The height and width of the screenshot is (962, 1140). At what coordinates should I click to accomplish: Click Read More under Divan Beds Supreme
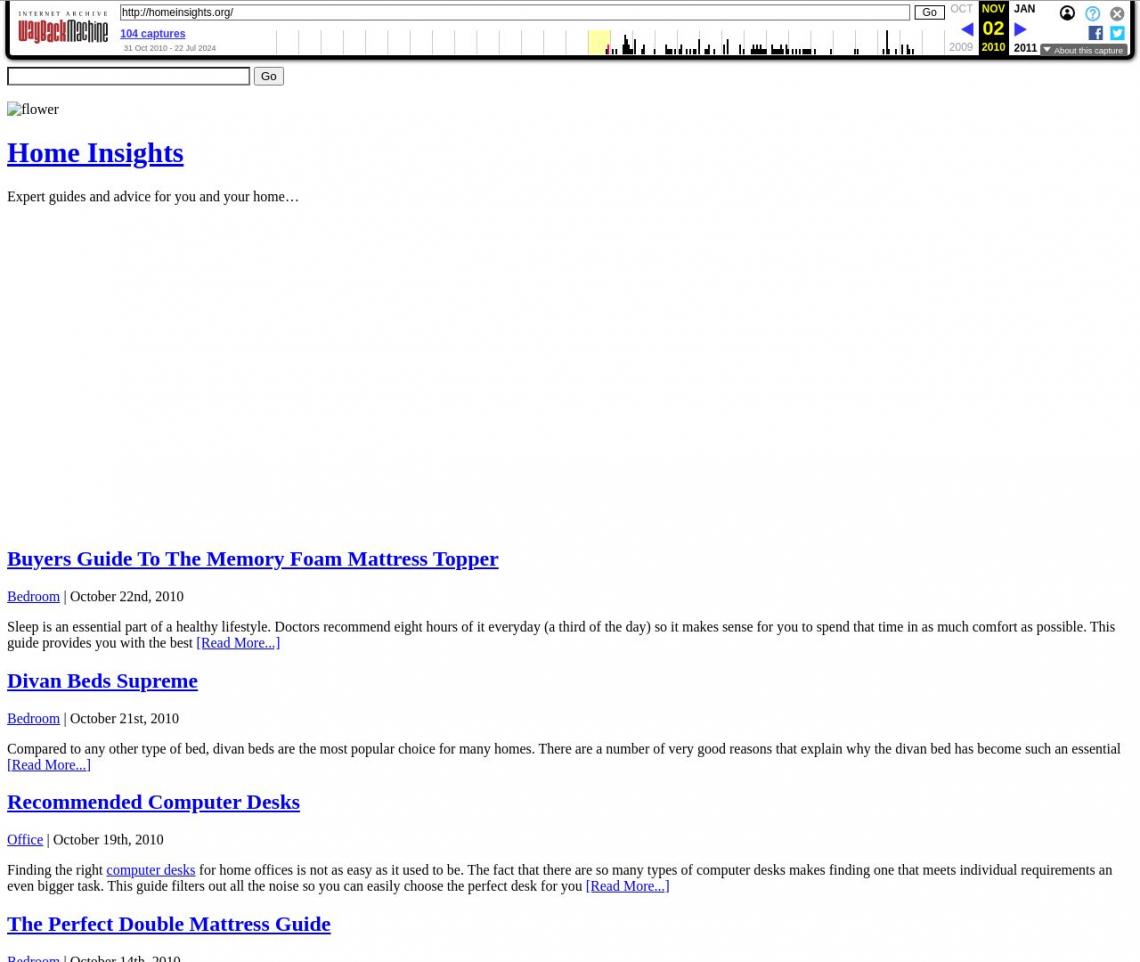[48, 764]
